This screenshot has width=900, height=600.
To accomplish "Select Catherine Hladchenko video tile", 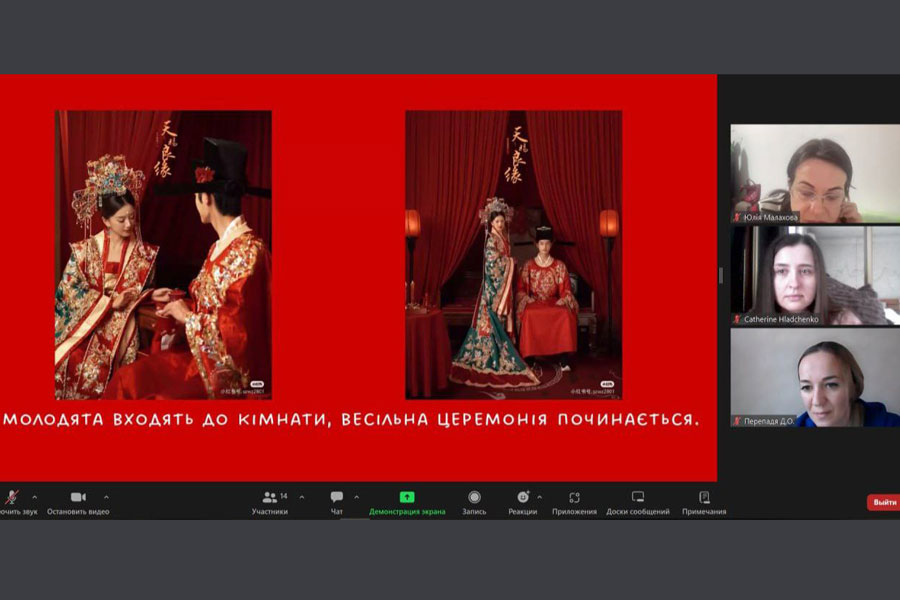I will pos(814,275).
